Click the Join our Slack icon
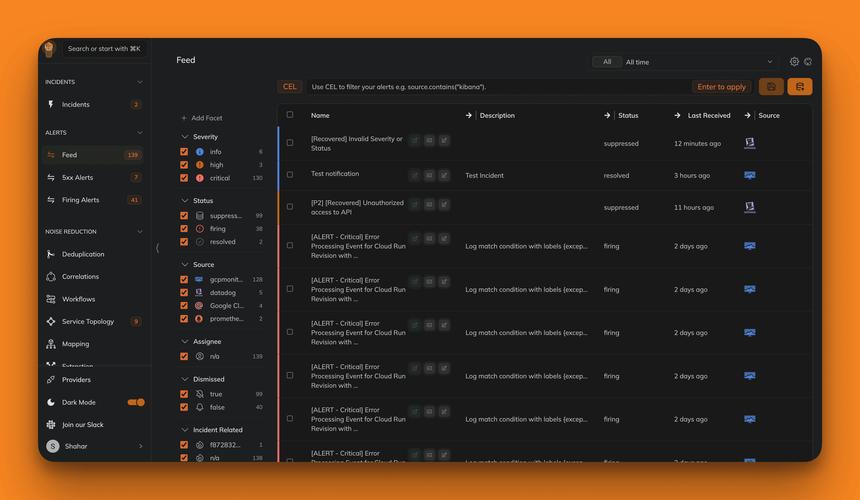 51,424
